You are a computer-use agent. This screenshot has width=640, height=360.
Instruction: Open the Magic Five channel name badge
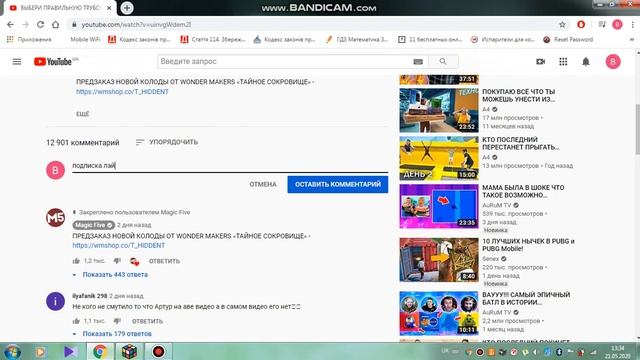(x=94, y=225)
